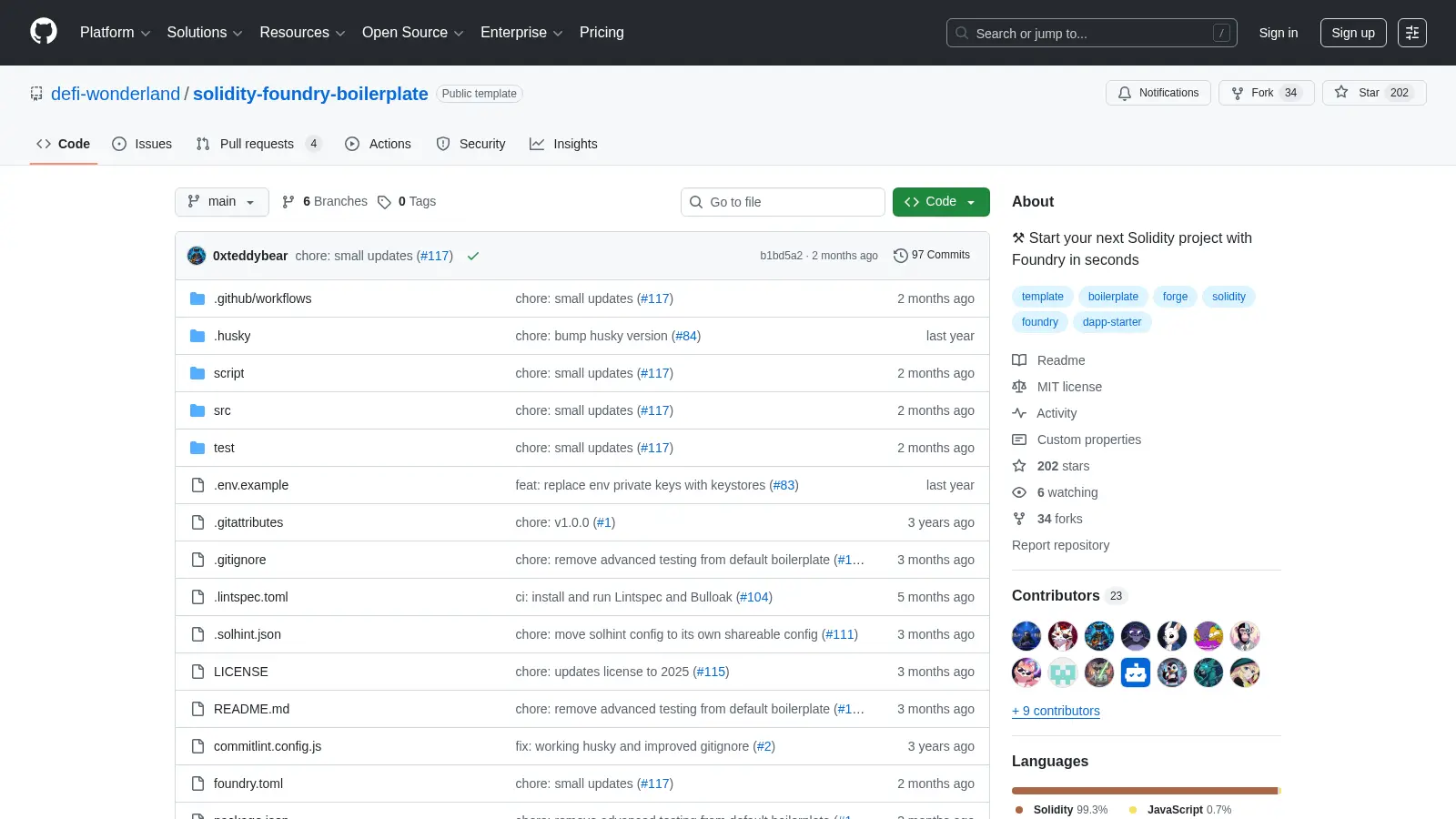Viewport: 1456px width, 819px height.
Task: Click the Solidity portion of the languages bar
Action: pos(1144,791)
